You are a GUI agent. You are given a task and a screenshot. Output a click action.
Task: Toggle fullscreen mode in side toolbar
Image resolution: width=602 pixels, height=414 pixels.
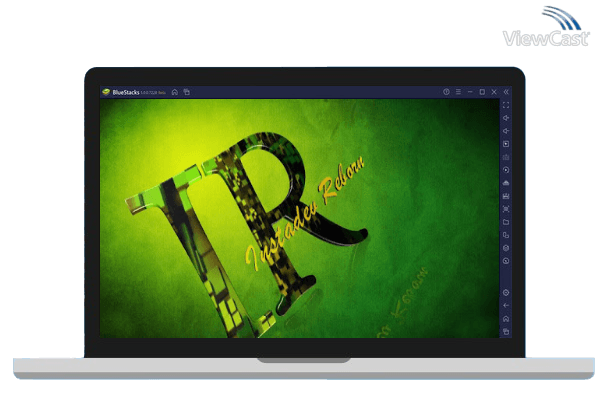point(506,105)
